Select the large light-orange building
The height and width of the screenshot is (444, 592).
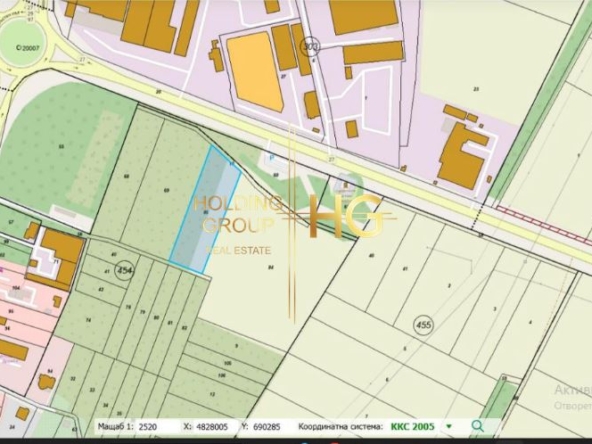[255, 72]
